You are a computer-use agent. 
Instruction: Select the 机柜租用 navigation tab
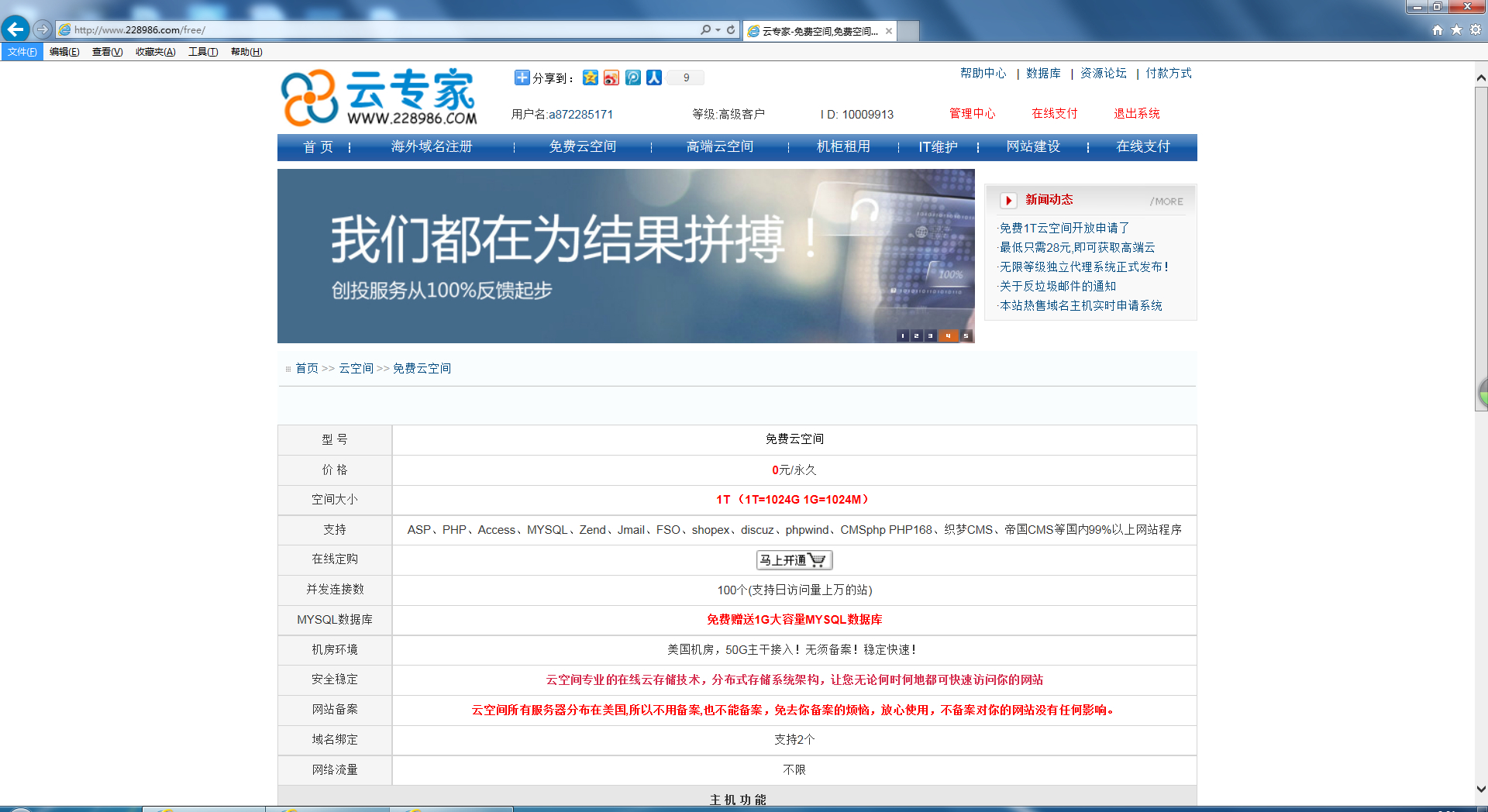click(x=843, y=147)
